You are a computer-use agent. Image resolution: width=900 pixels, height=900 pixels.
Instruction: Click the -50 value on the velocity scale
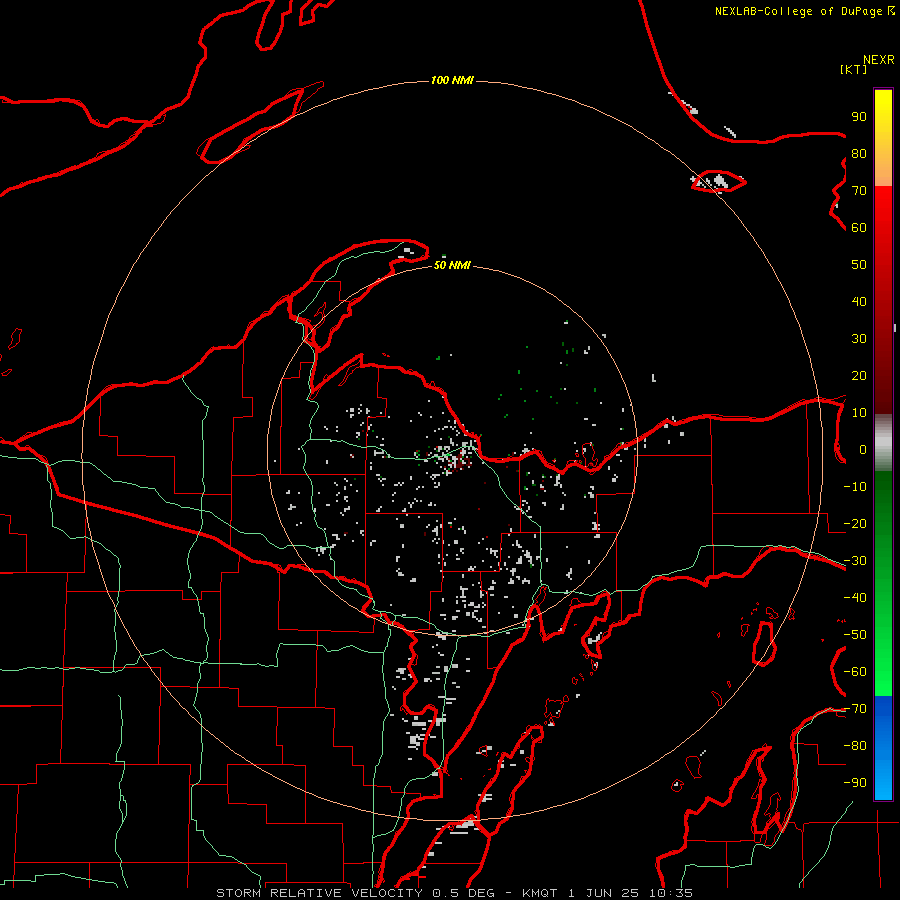pyautogui.click(x=855, y=635)
